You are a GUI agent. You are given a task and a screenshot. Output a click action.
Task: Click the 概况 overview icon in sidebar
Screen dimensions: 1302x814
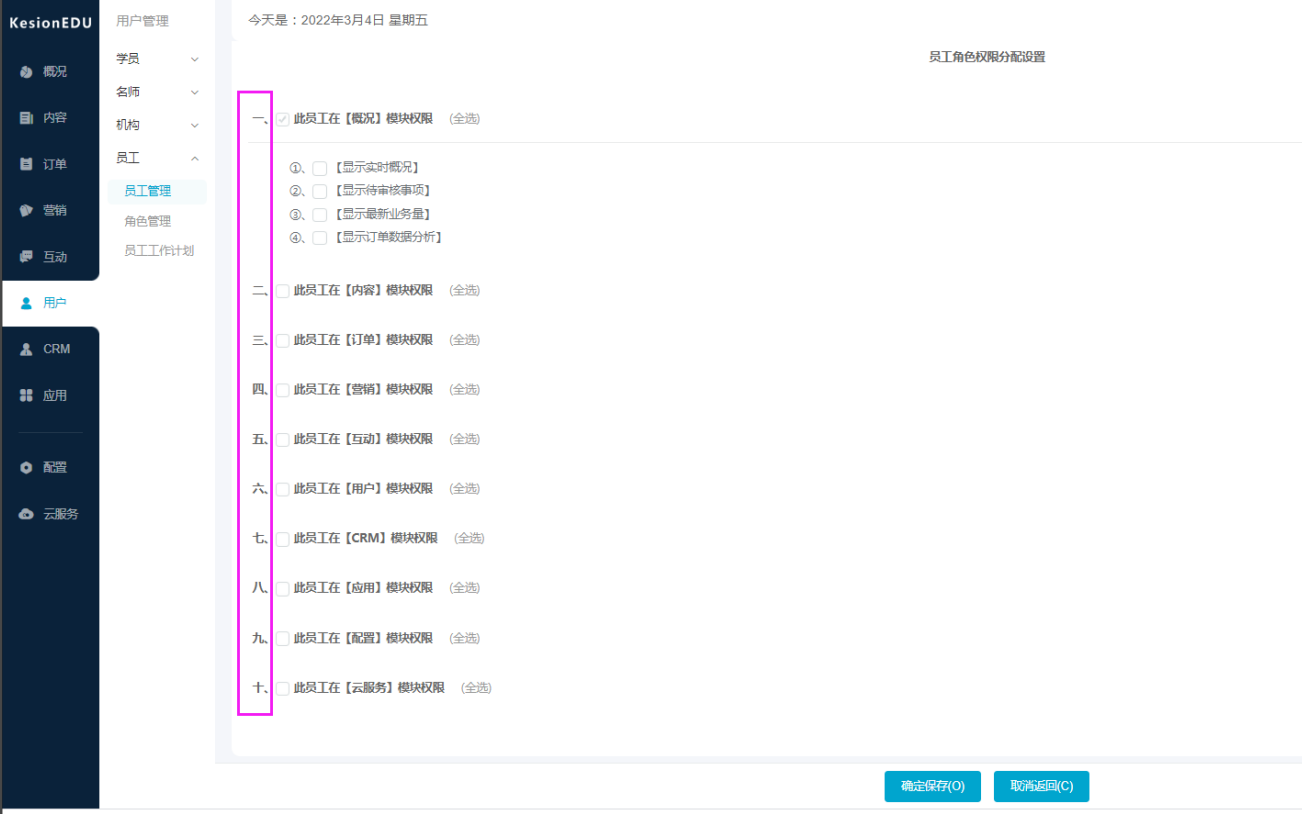[26, 72]
